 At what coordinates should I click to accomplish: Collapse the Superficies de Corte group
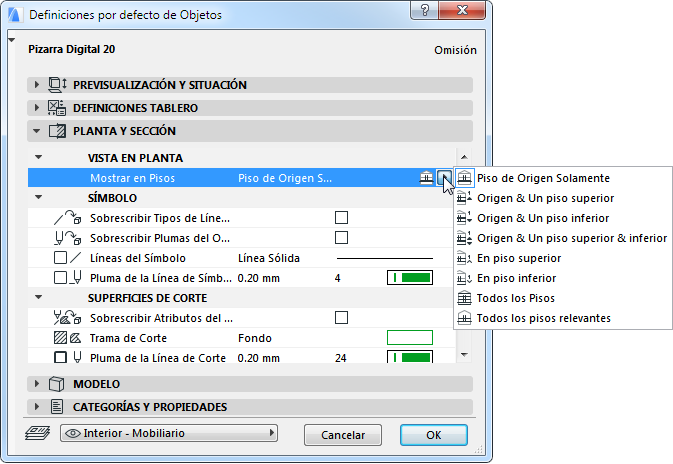pos(39,297)
